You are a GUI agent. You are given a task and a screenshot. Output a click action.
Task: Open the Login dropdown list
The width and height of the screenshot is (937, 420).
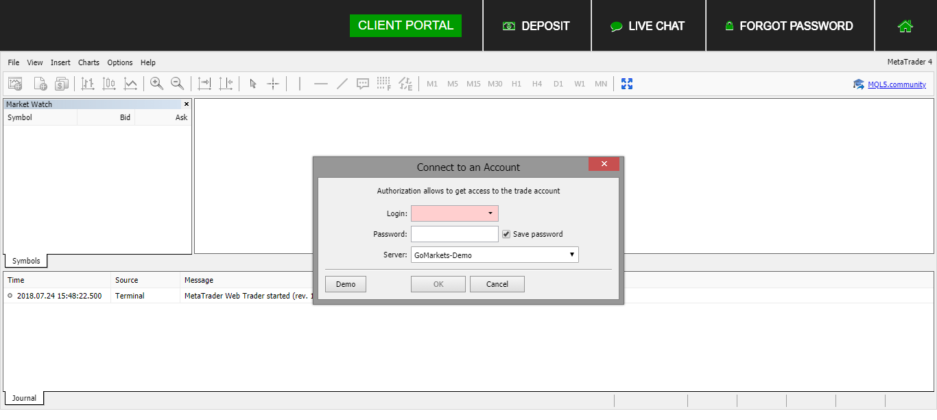coord(490,213)
